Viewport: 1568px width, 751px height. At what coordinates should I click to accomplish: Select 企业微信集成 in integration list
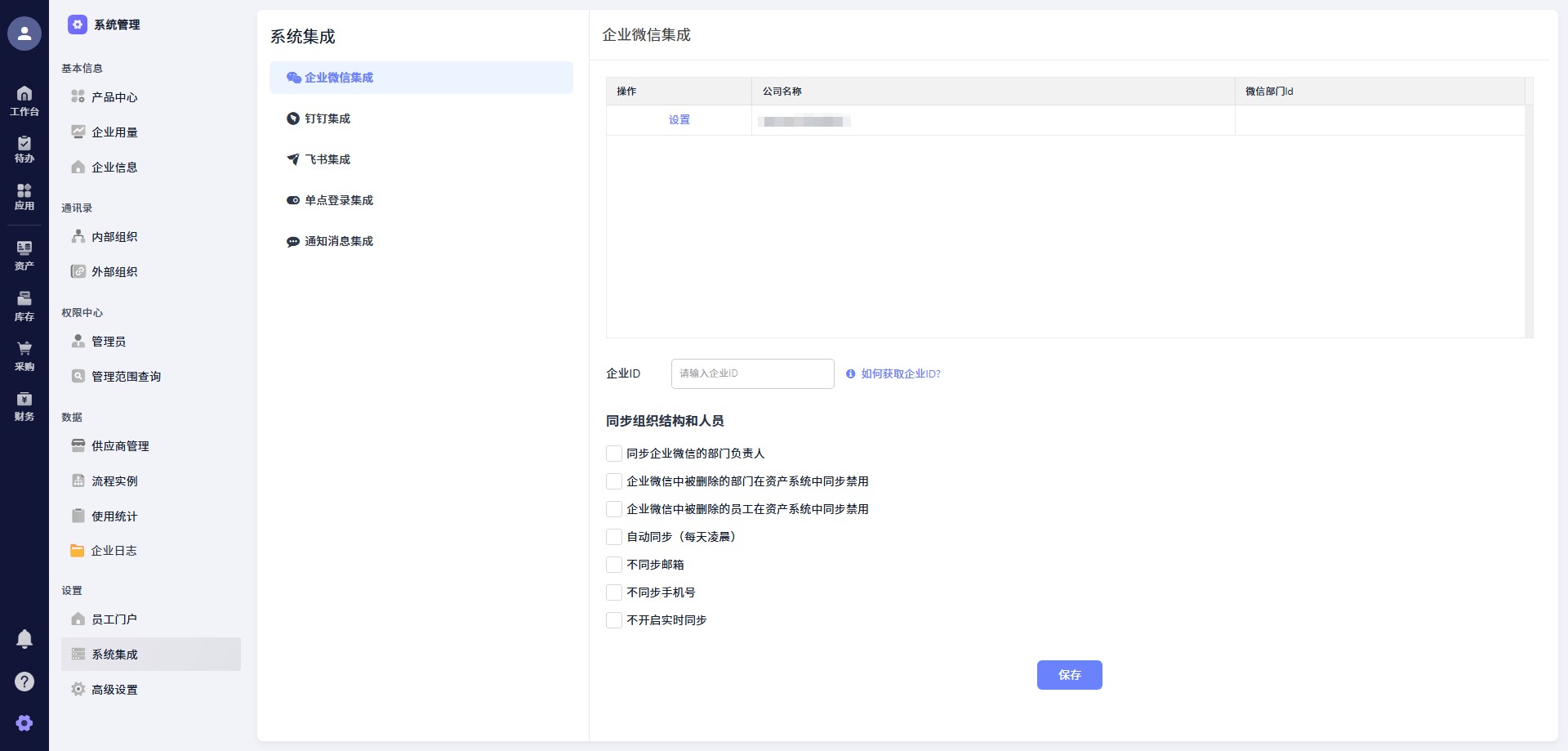click(x=421, y=78)
